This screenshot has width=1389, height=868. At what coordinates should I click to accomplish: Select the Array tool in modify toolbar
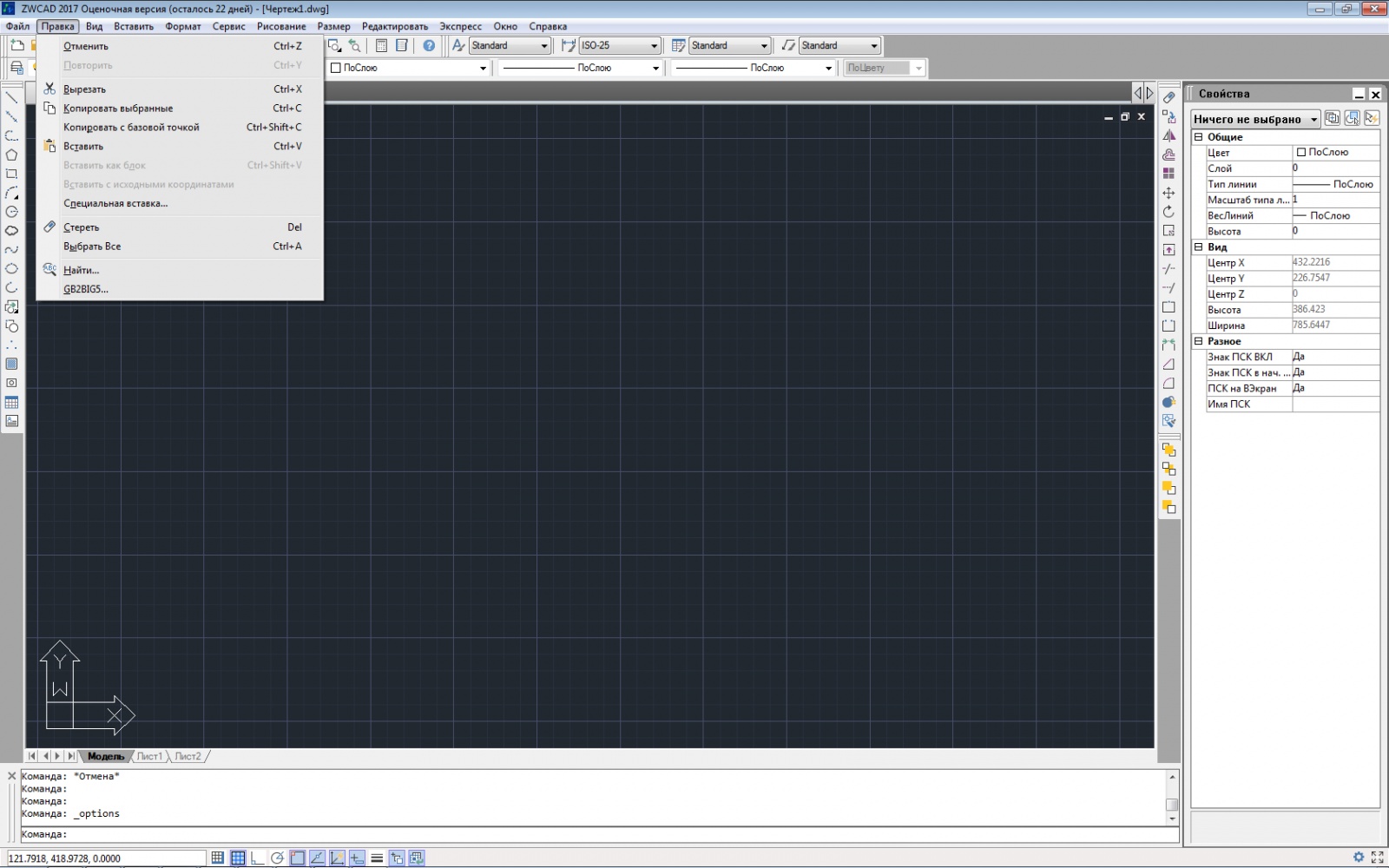1168,174
